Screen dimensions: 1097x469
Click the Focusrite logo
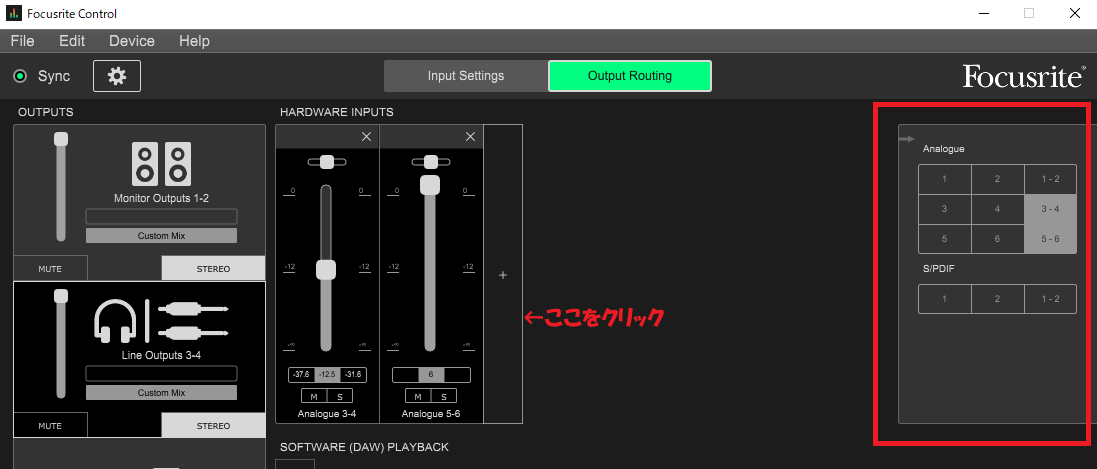coord(1024,76)
